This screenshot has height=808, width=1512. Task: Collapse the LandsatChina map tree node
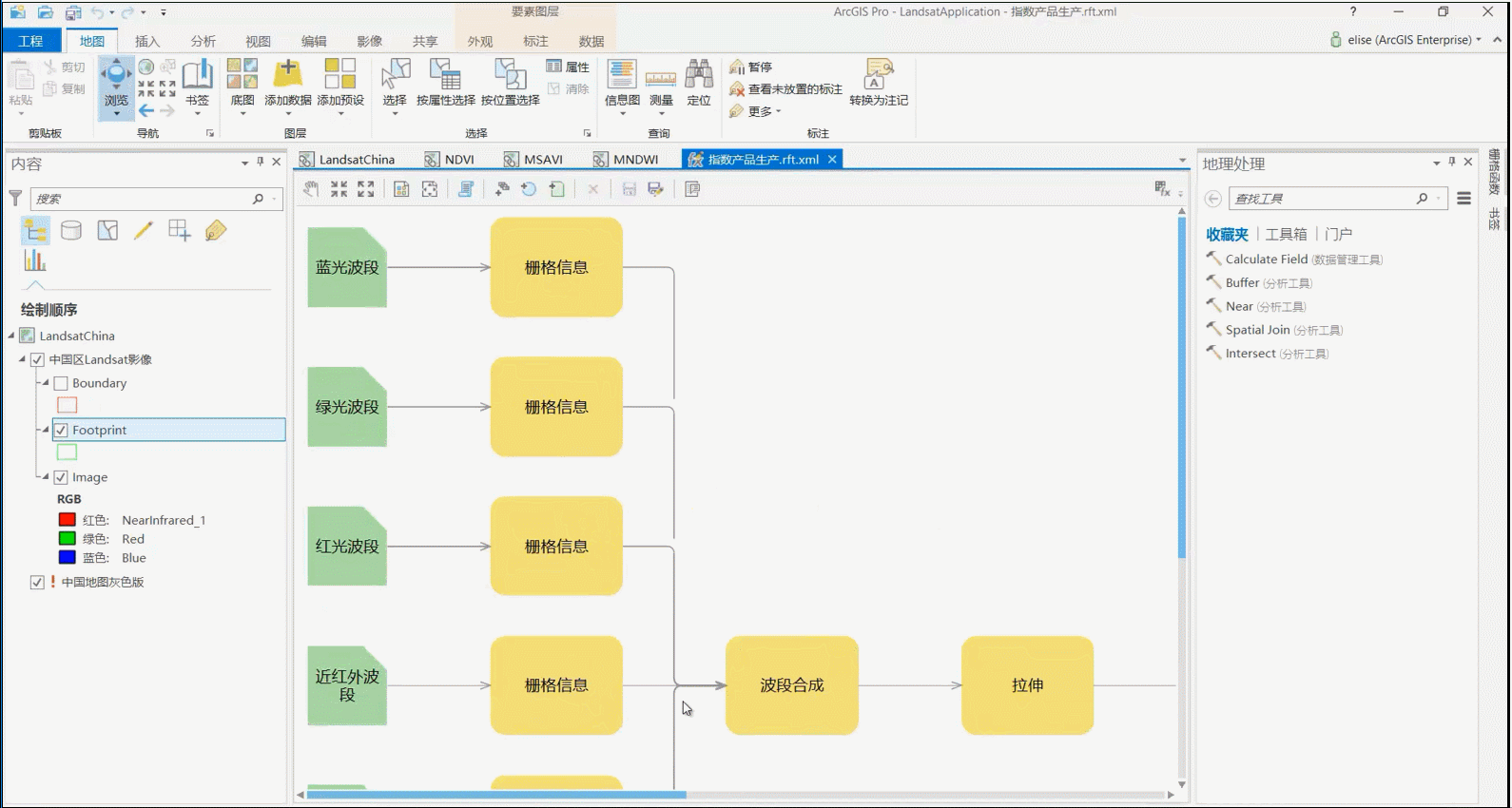[x=11, y=336]
